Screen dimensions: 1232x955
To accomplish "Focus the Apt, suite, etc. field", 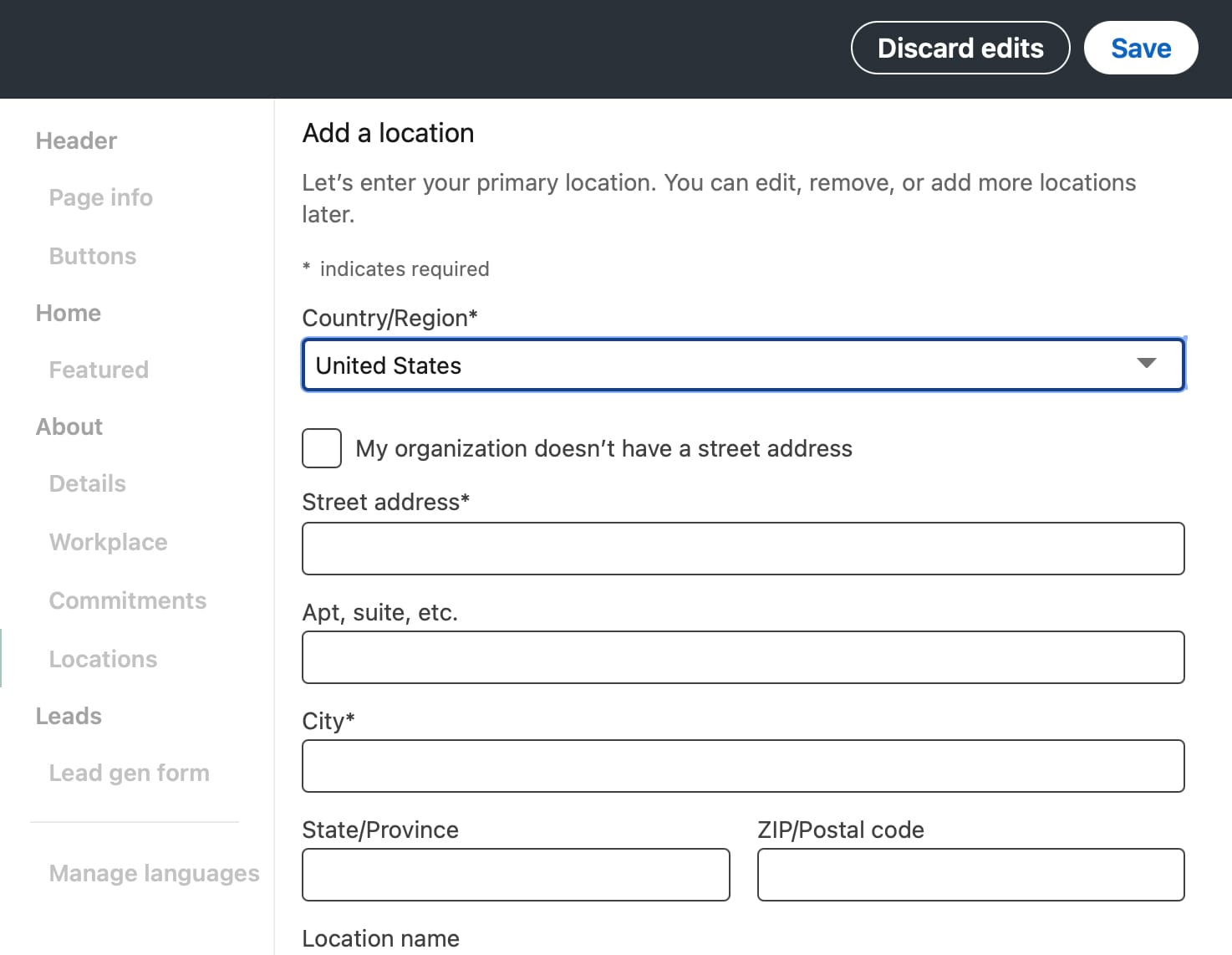I will coord(743,657).
